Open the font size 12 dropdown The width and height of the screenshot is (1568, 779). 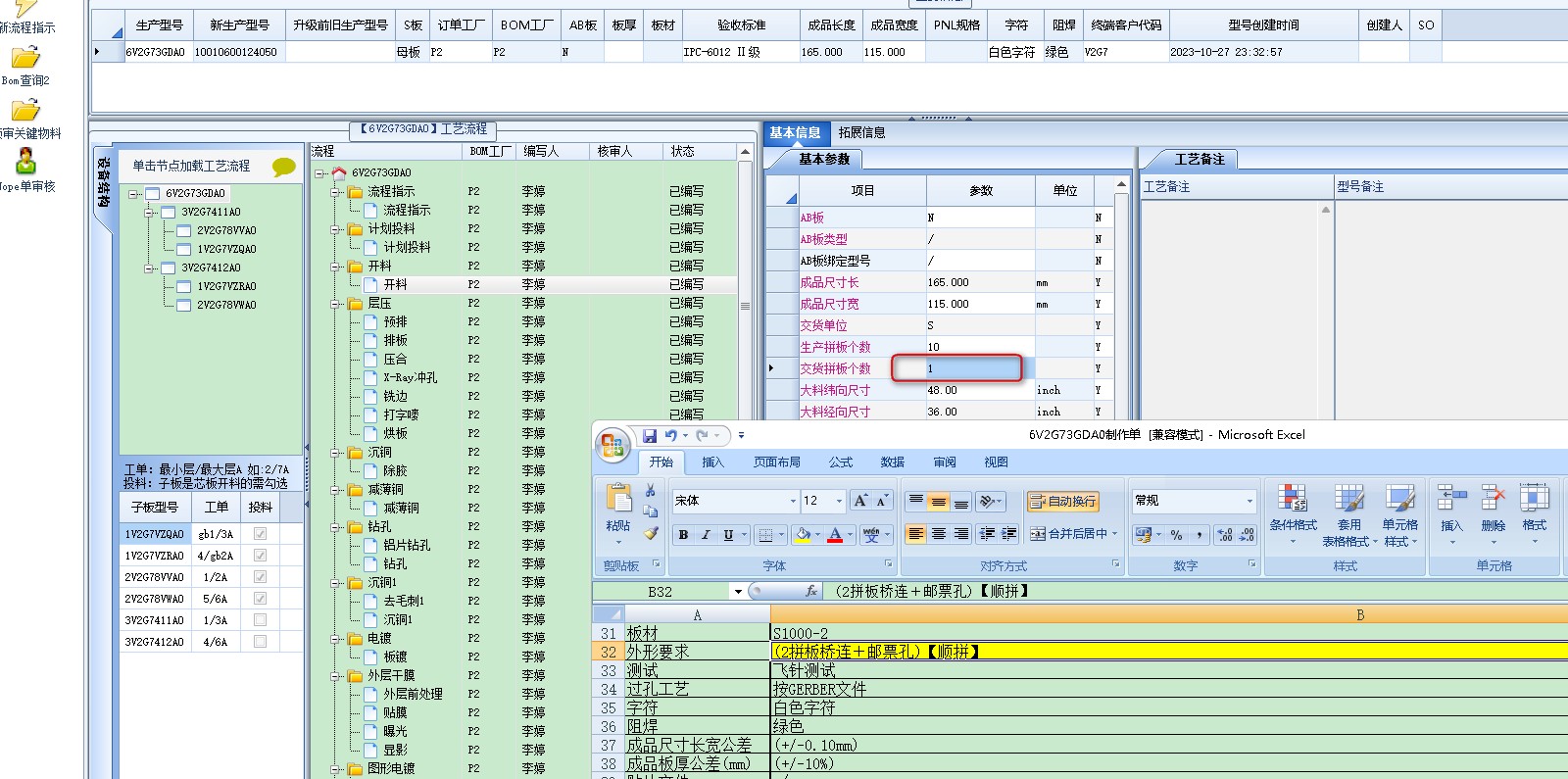coord(839,501)
